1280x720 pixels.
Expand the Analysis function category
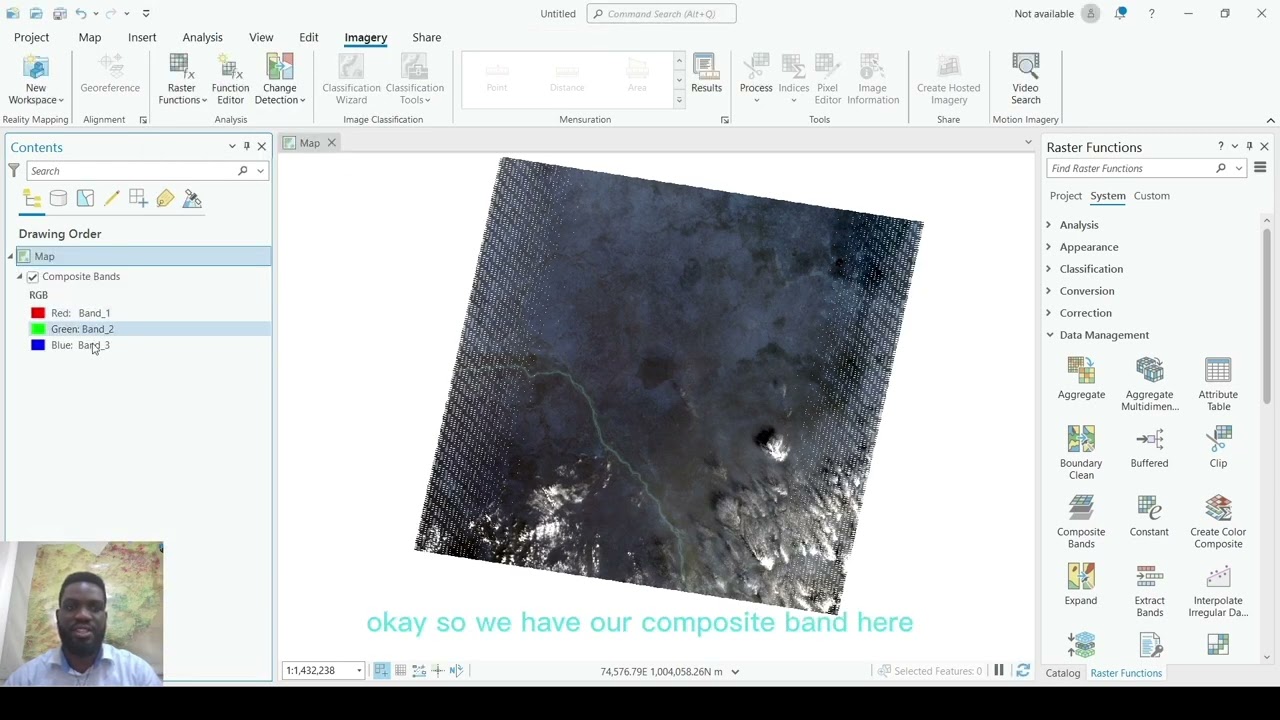[1049, 225]
